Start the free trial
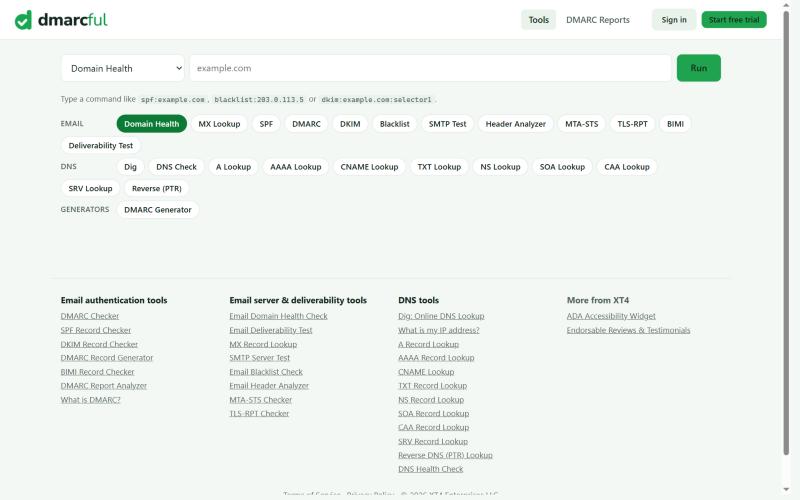The image size is (800, 500). [x=734, y=20]
